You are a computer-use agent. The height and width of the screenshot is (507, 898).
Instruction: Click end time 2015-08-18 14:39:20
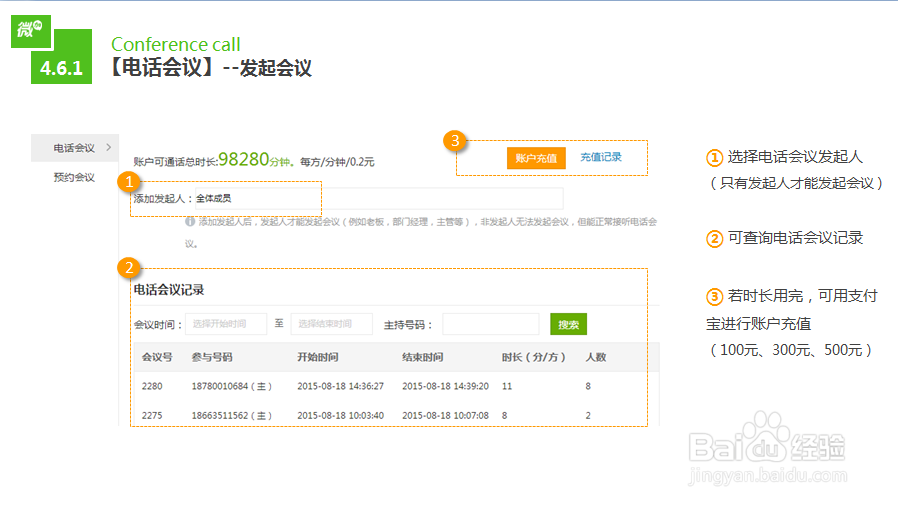pyautogui.click(x=446, y=386)
